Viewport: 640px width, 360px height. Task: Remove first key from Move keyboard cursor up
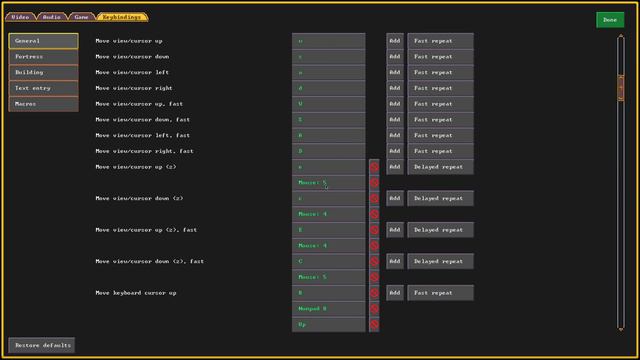point(374,293)
